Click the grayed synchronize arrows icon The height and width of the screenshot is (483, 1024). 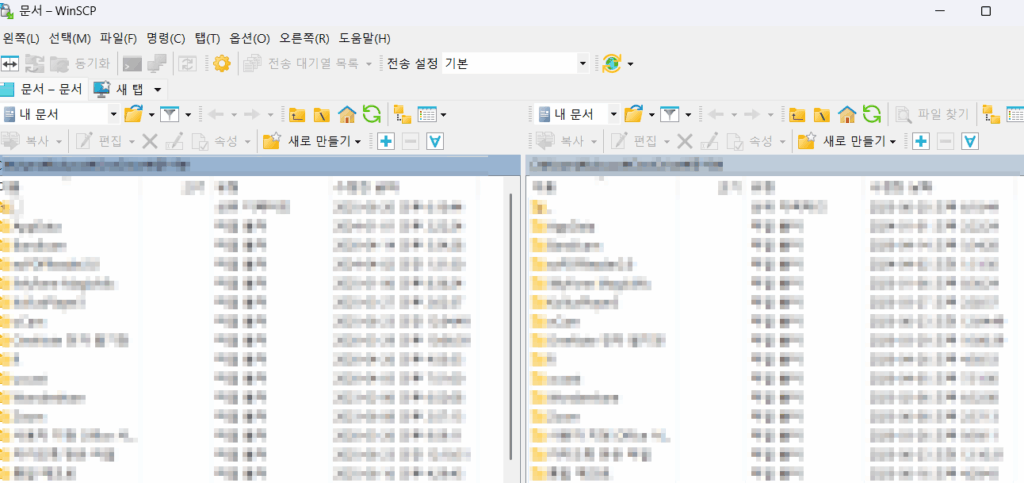34,64
